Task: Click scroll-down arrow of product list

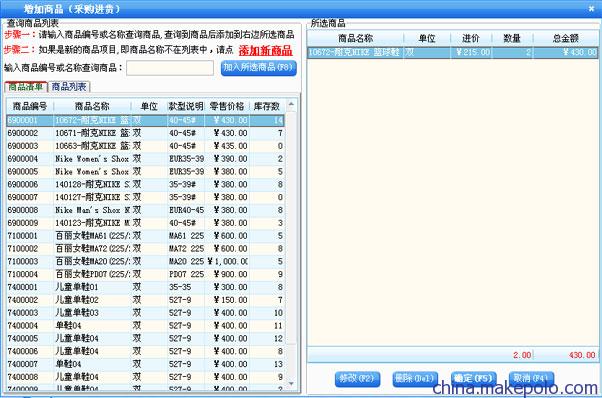Action: [x=291, y=383]
